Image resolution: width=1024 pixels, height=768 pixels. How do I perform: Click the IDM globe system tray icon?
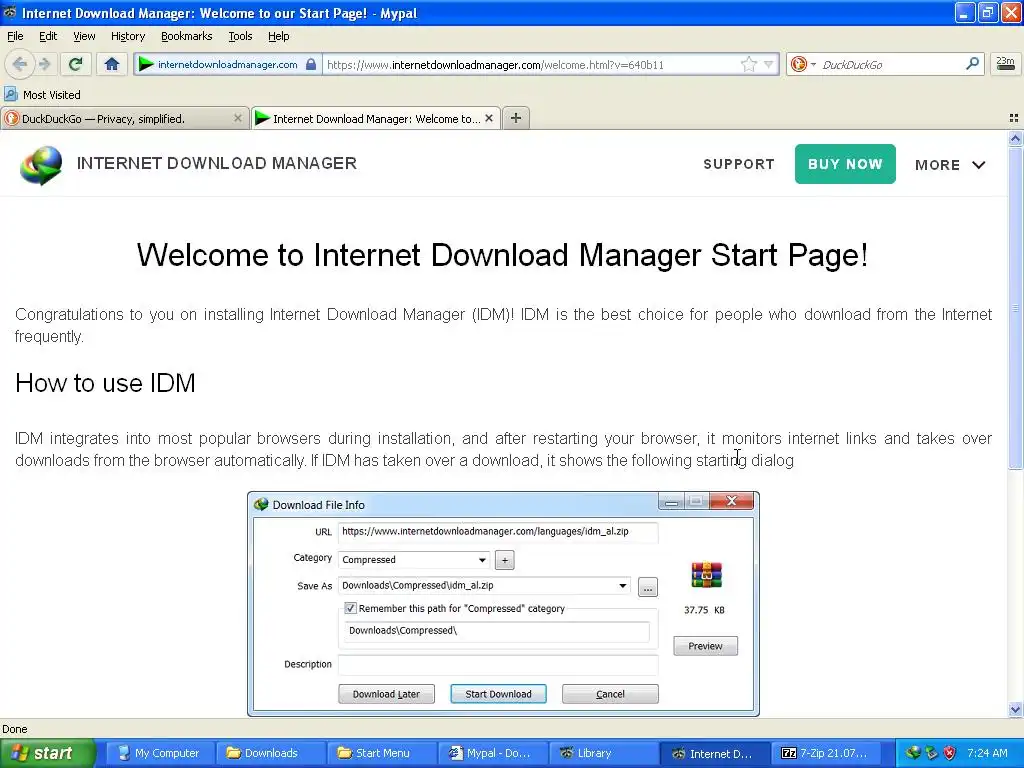[913, 753]
